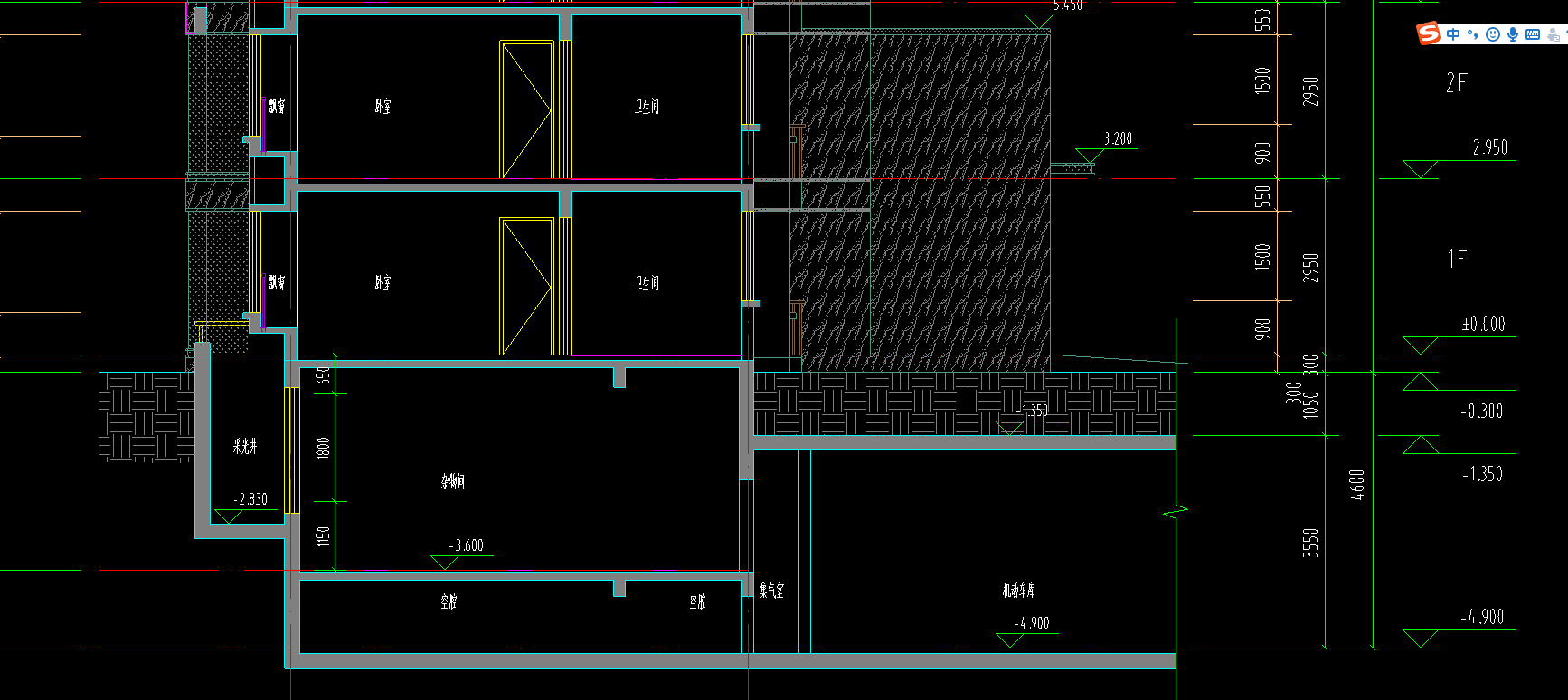Select the -2.830 elevation in 采光井
1568x700 pixels.
click(250, 499)
